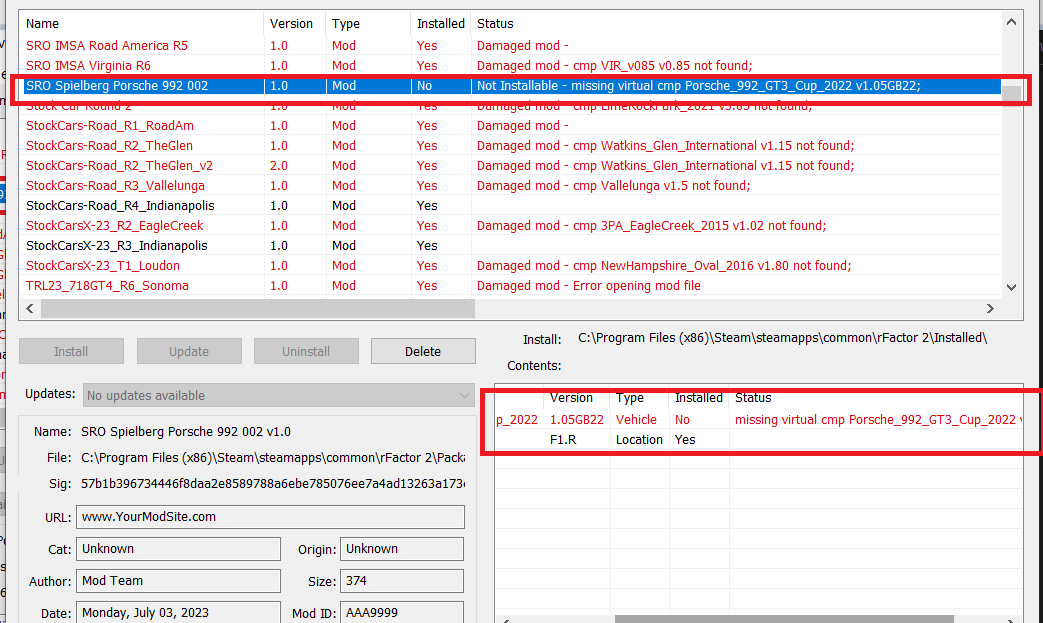1043x623 pixels.
Task: Open the Updates dropdown
Action: point(279,395)
